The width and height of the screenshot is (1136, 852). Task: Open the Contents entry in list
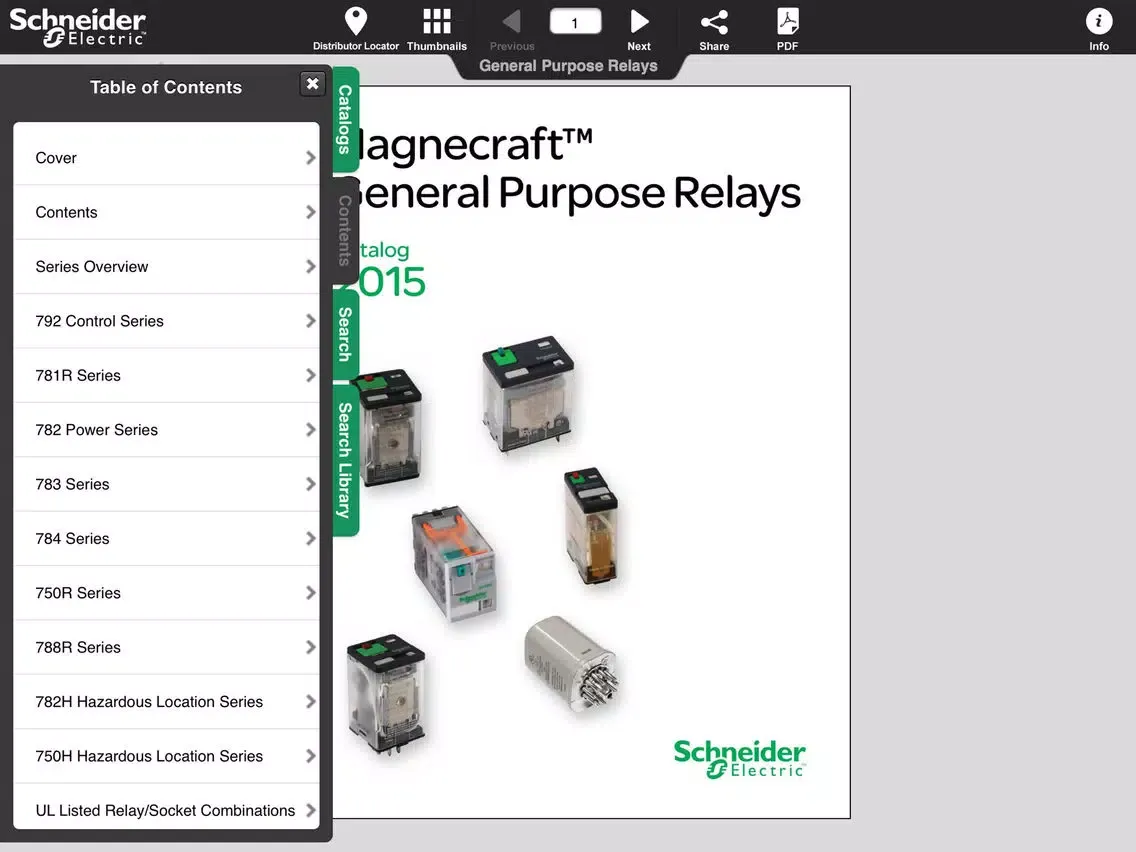tap(166, 212)
